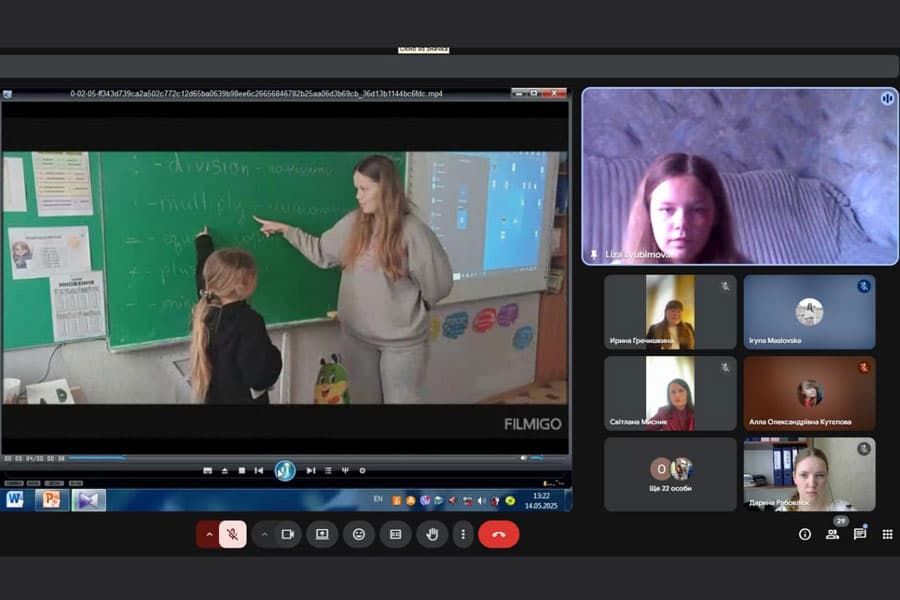900x600 pixels.
Task: Select Світлана Мисник's video tile
Action: click(x=670, y=393)
